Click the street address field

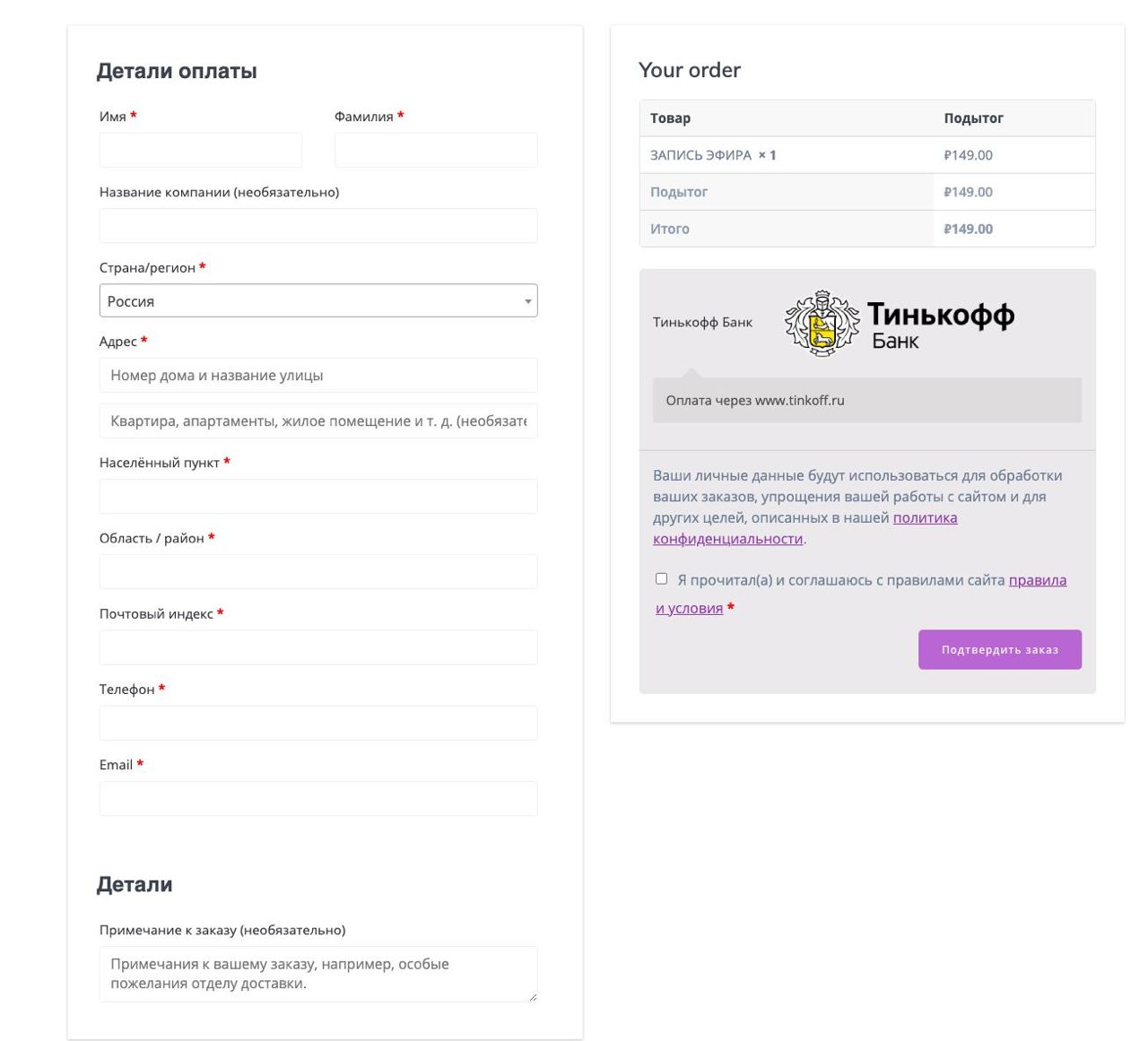318,375
